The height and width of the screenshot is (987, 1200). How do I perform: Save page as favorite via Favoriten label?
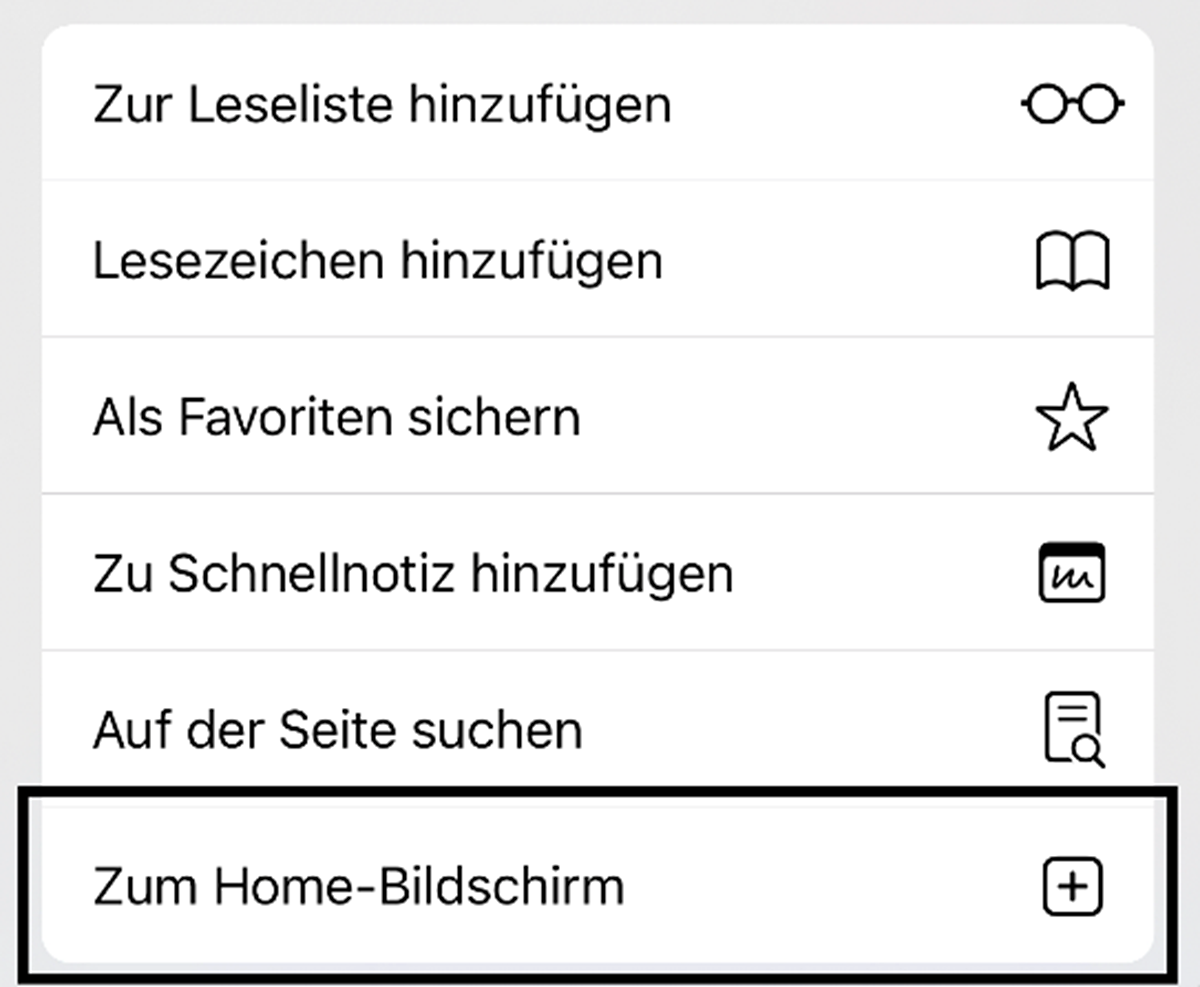click(x=336, y=416)
